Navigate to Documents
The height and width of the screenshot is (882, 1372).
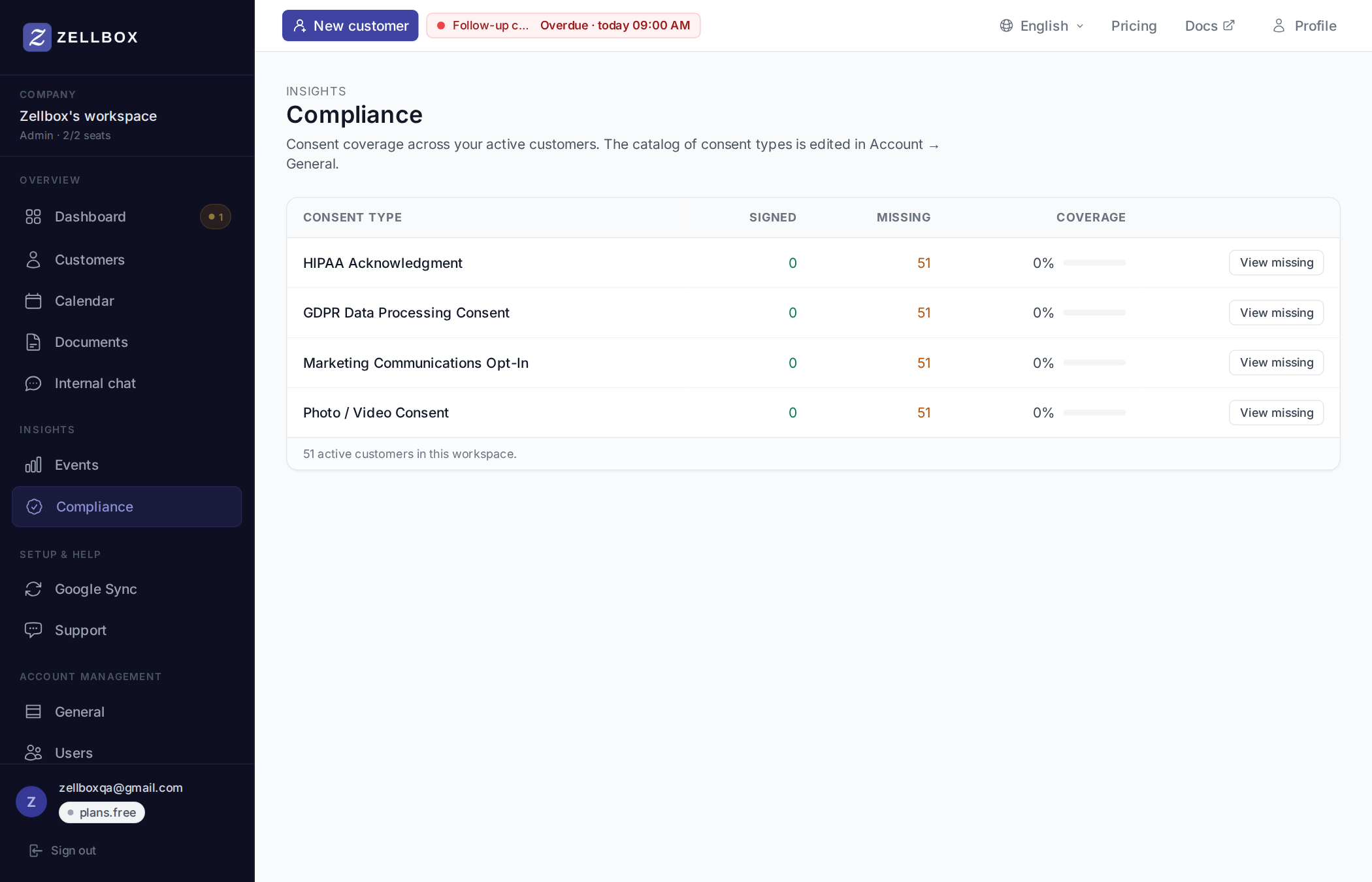(x=127, y=342)
